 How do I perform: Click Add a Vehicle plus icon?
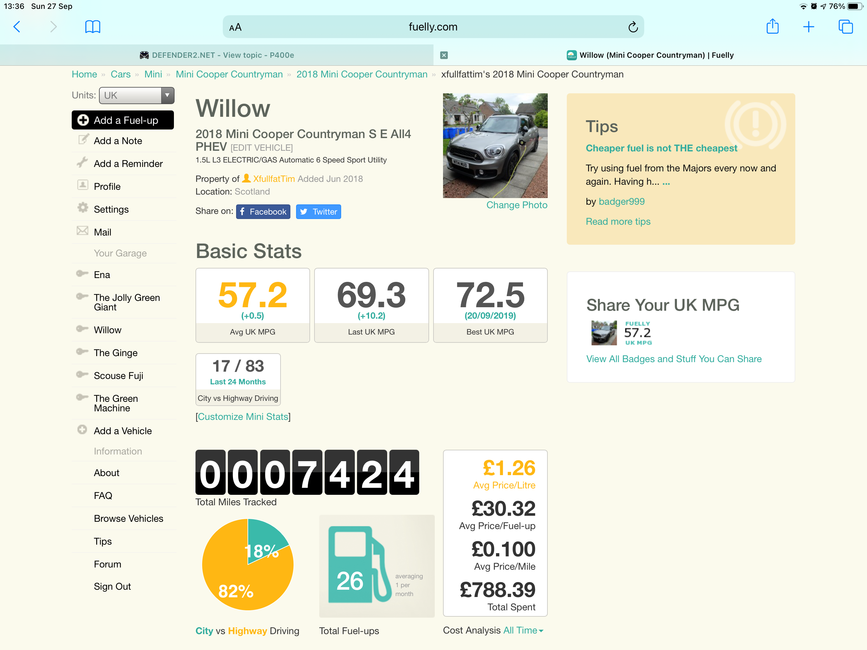[82, 429]
